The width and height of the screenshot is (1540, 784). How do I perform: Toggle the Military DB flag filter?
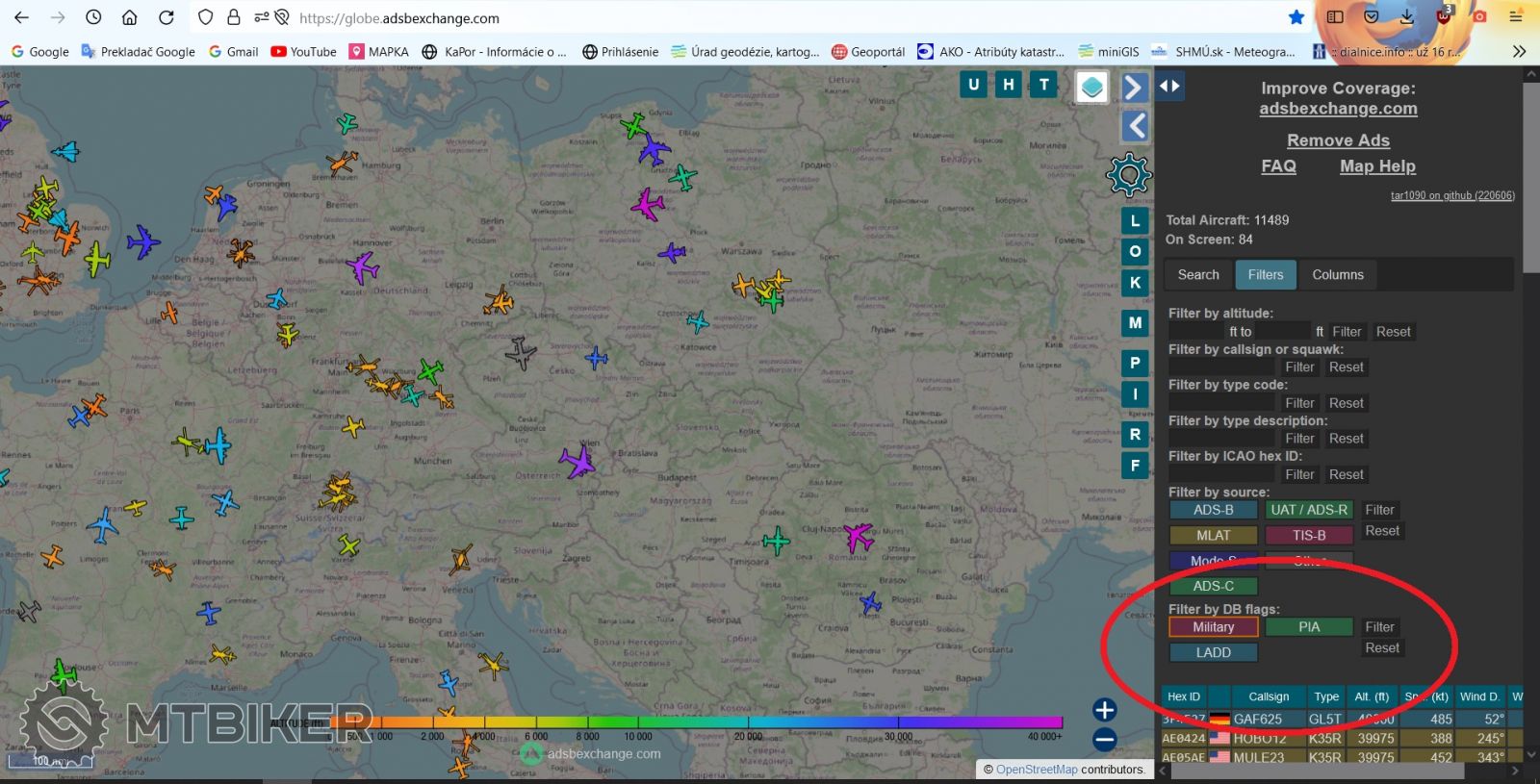tap(1213, 627)
